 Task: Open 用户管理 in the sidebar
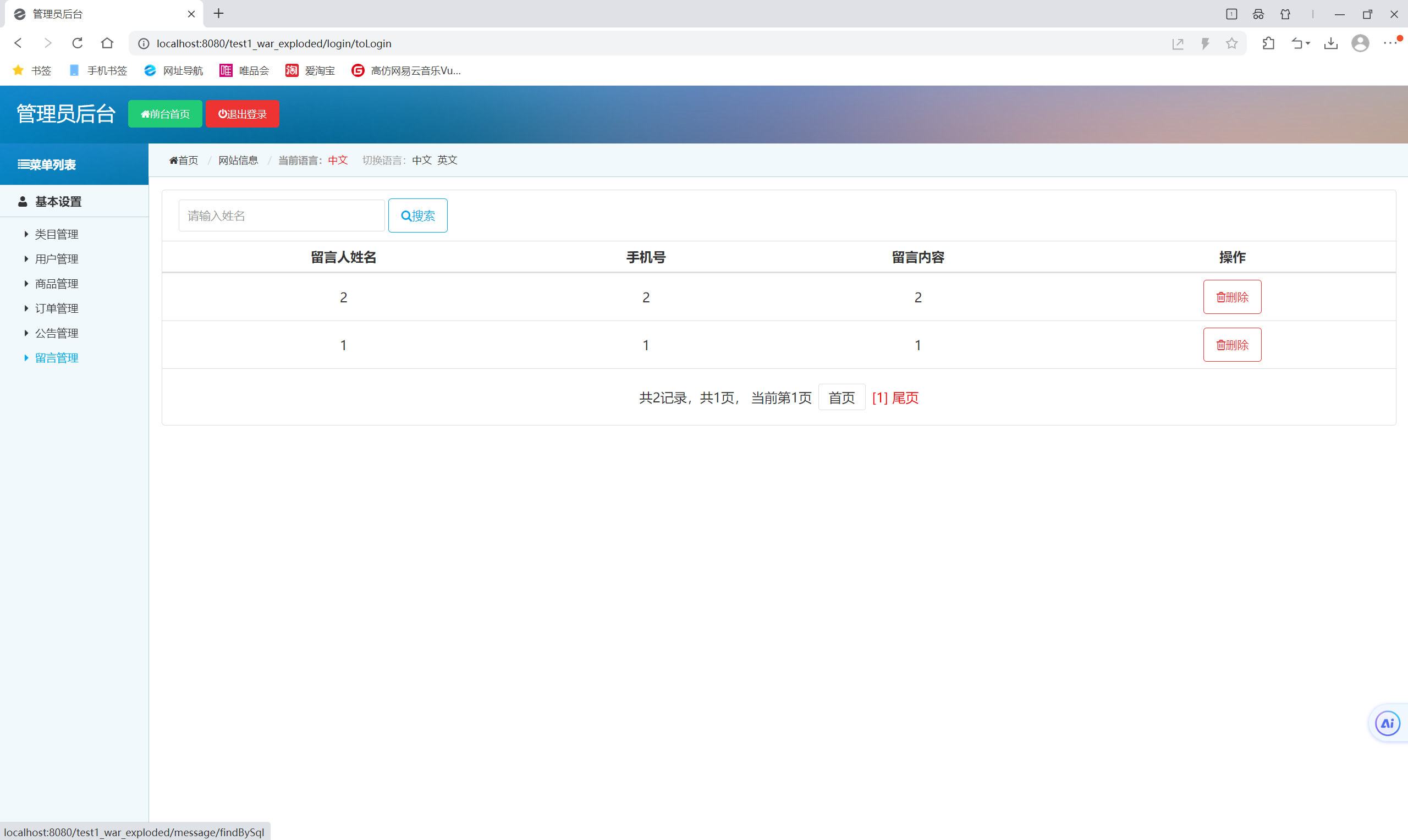click(57, 259)
